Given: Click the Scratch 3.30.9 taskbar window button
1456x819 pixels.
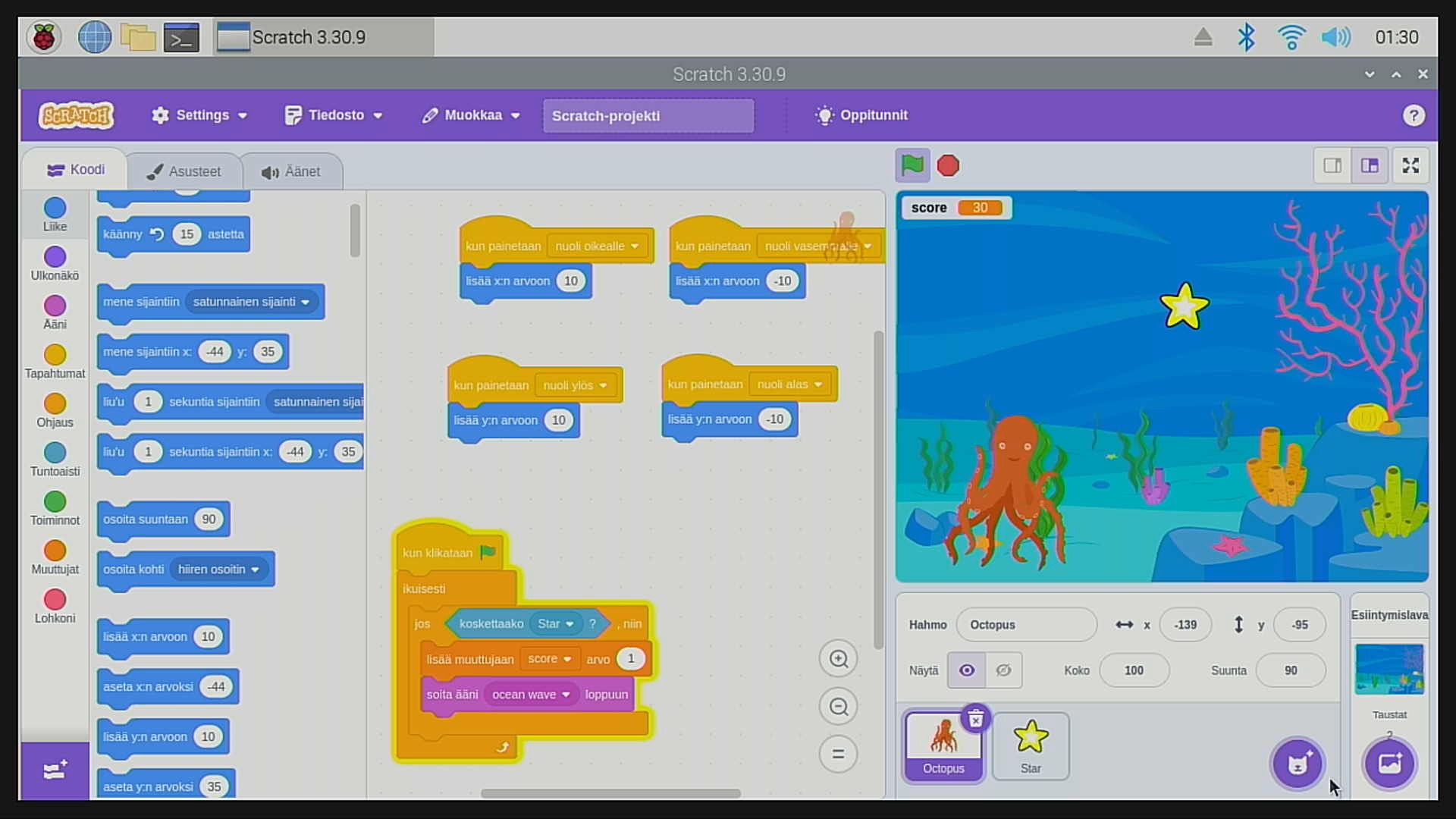Looking at the screenshot, I should 325,37.
